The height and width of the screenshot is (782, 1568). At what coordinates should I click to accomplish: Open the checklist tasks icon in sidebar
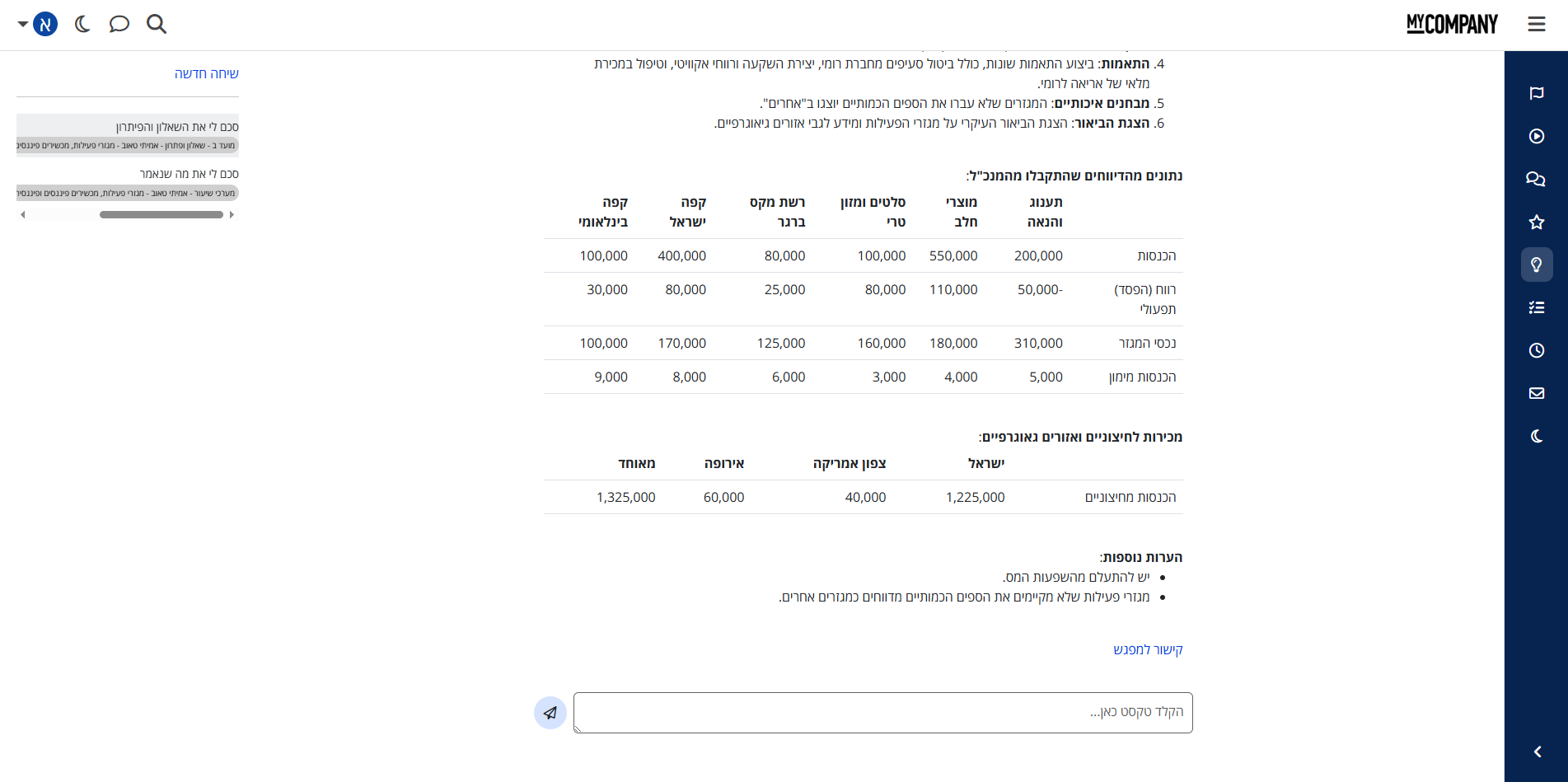[x=1536, y=307]
